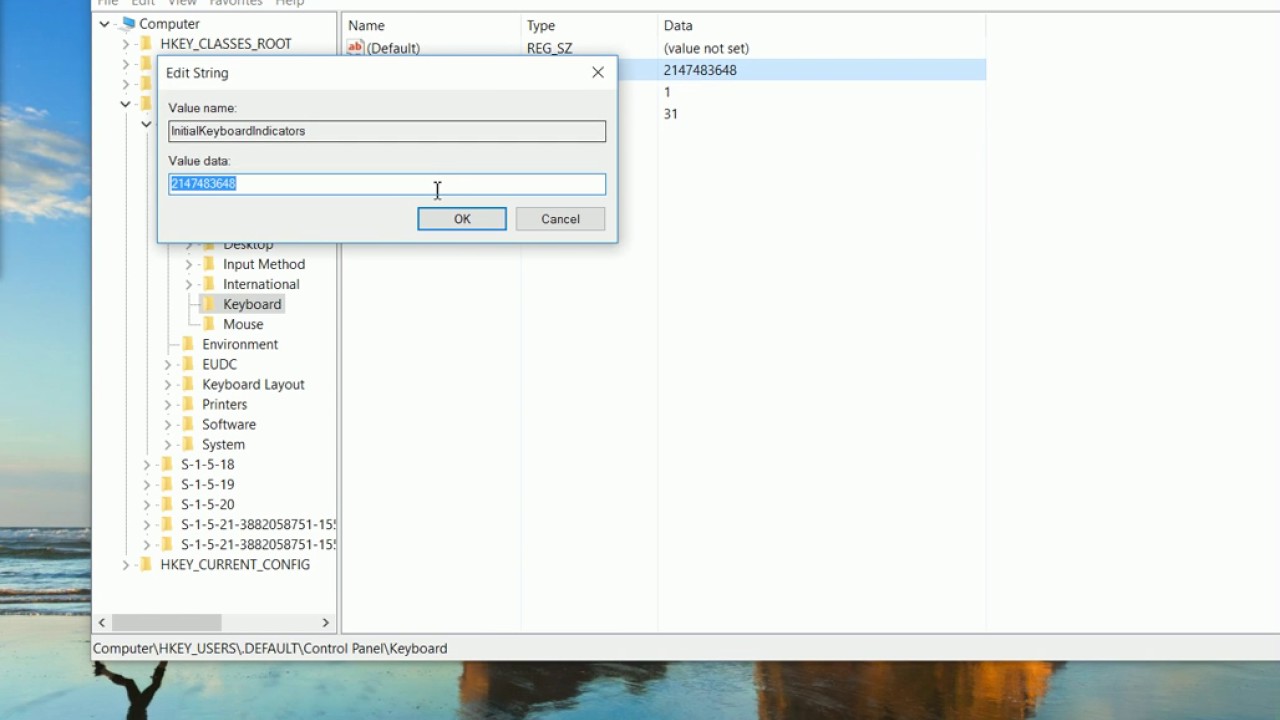Screen dimensions: 1280x720
Task: Select the Input Method key label
Action: point(264,264)
